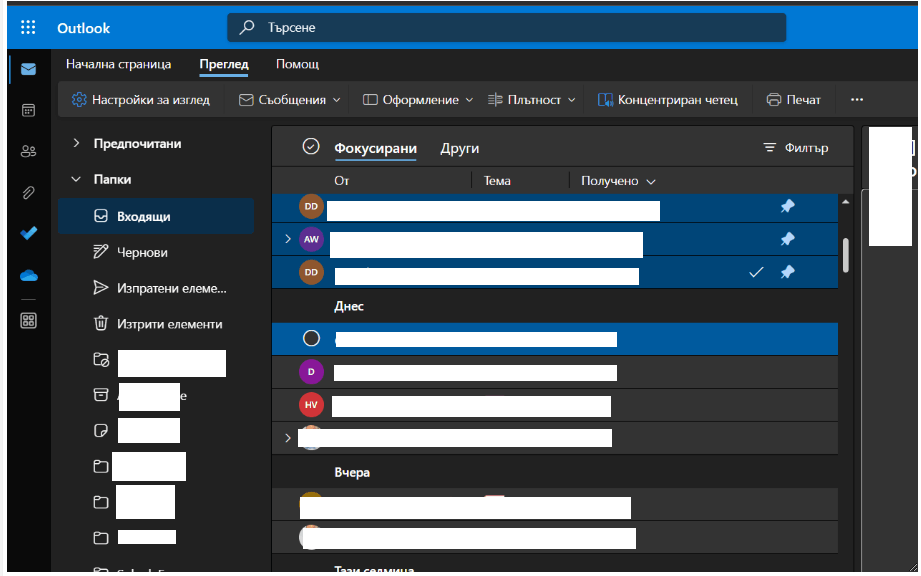Open Files paperclip icon in rail
Image resolution: width=921 pixels, height=576 pixels.
pos(28,193)
